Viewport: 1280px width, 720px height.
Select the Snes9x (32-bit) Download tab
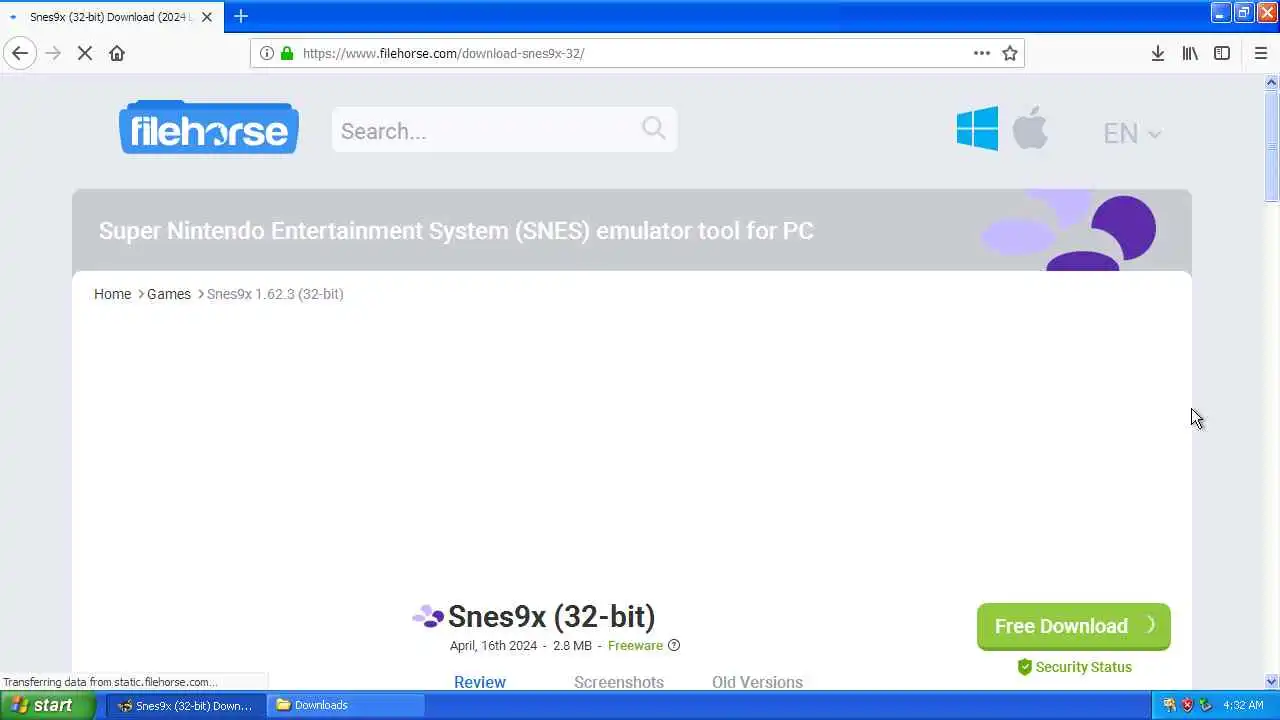click(x=110, y=17)
